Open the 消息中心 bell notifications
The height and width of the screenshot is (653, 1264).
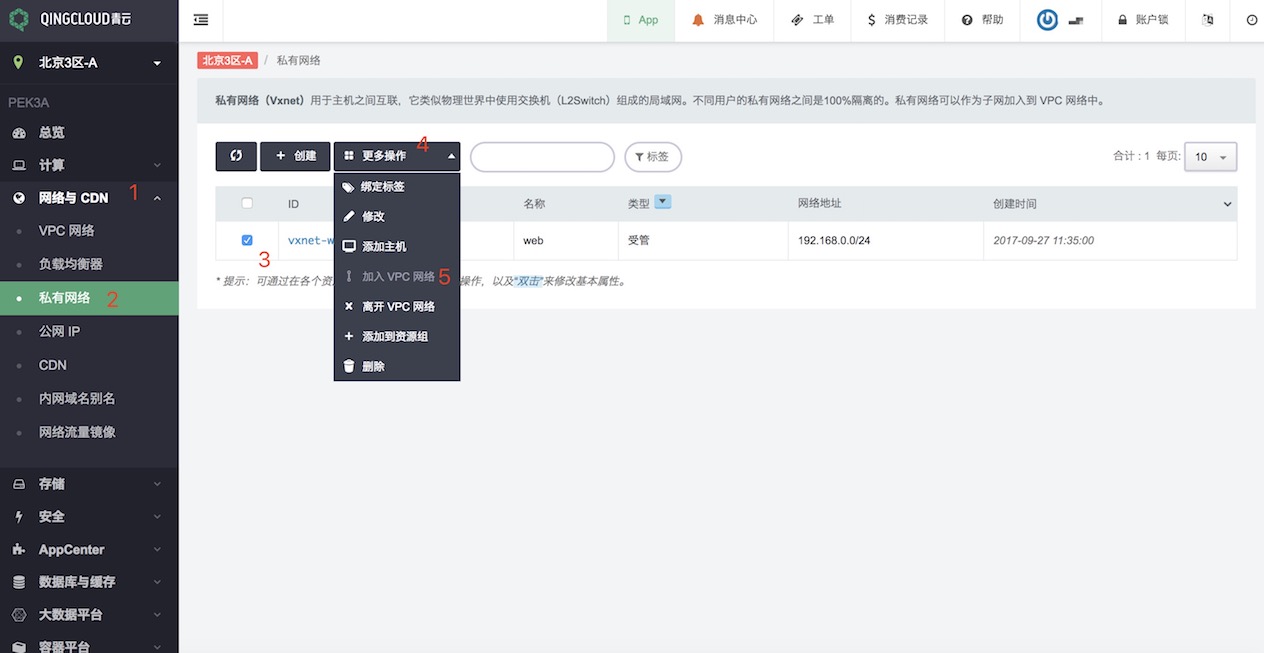point(698,20)
